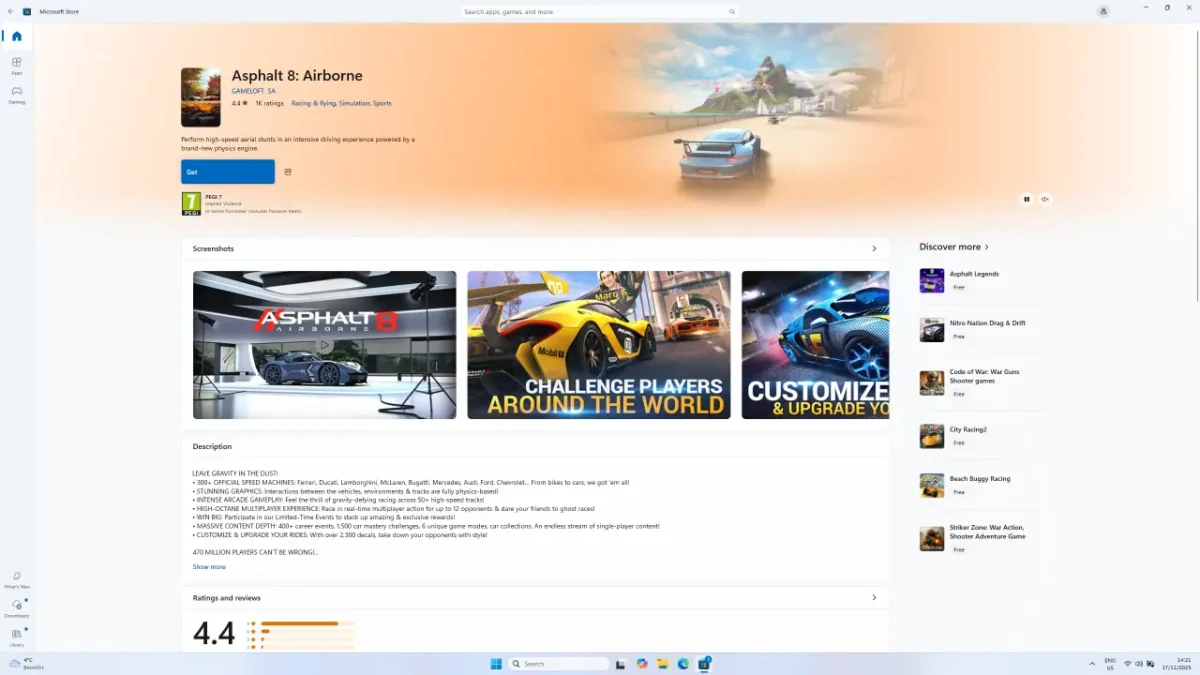1200x675 pixels.
Task: Click the share icon next to Get
Action: (288, 172)
